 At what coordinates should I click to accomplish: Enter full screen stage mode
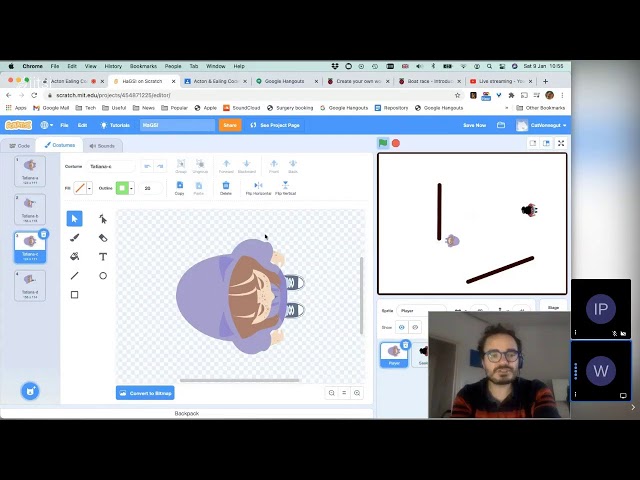click(x=561, y=143)
